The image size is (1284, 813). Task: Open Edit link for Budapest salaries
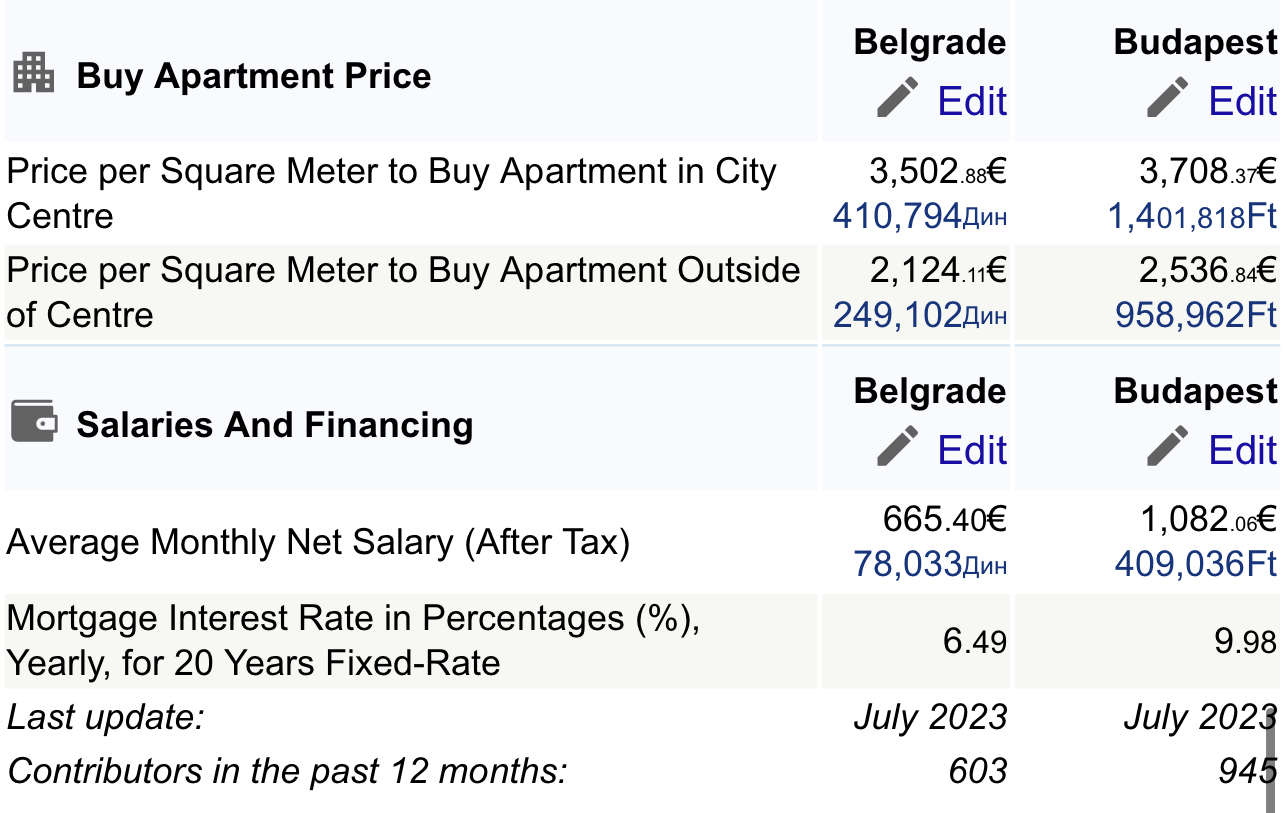coord(1242,451)
